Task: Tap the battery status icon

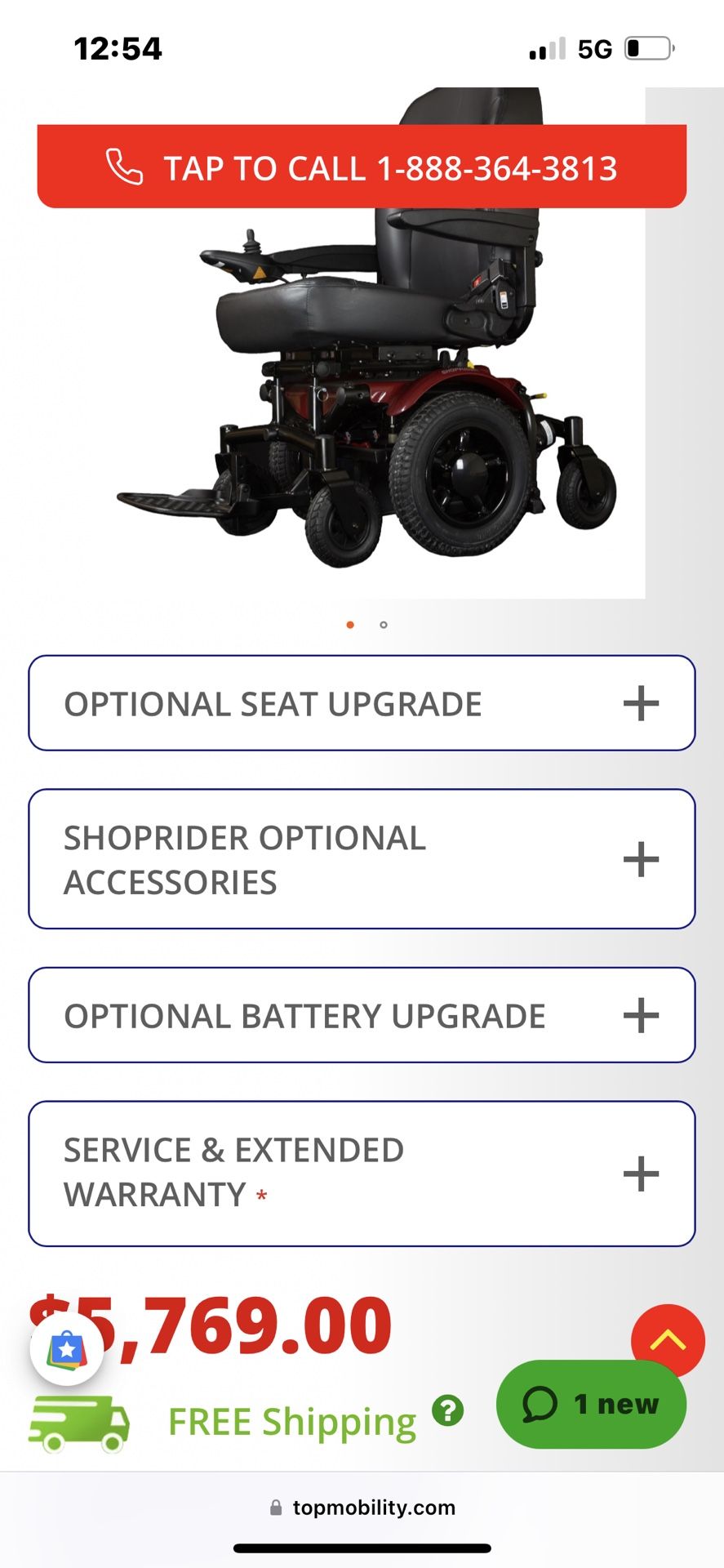Action: click(x=649, y=48)
